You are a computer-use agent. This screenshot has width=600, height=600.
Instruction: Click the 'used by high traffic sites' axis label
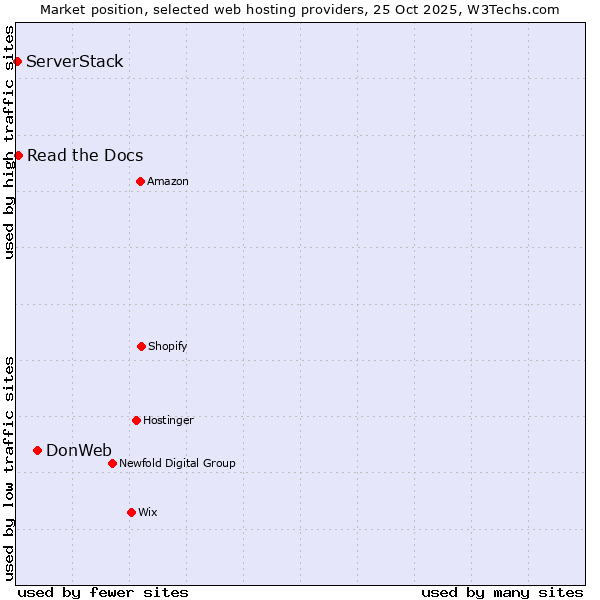click(x=9, y=142)
